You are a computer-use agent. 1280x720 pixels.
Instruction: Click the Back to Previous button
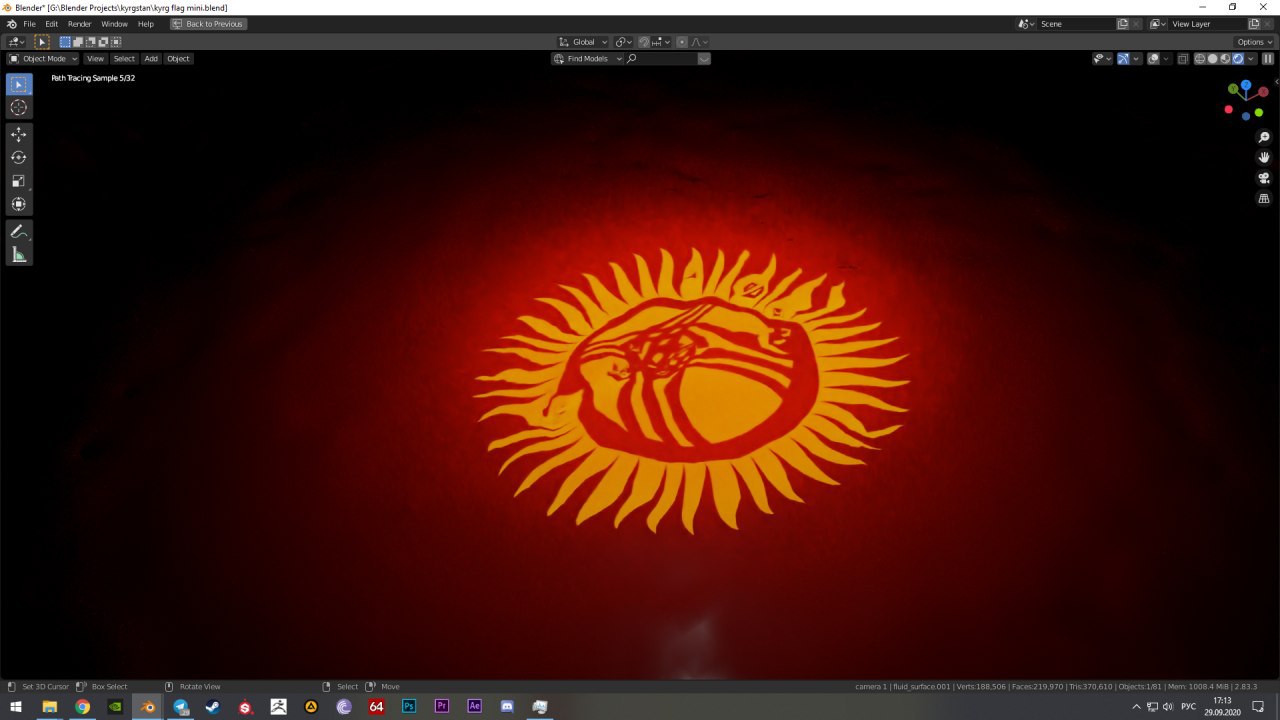(208, 24)
